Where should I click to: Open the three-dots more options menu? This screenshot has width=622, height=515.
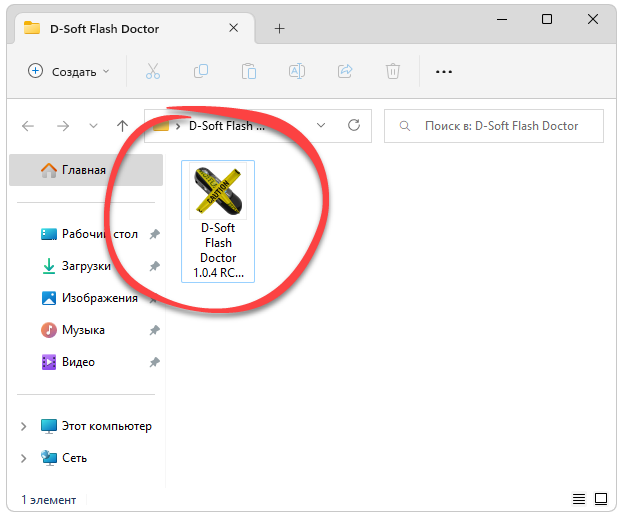click(443, 72)
